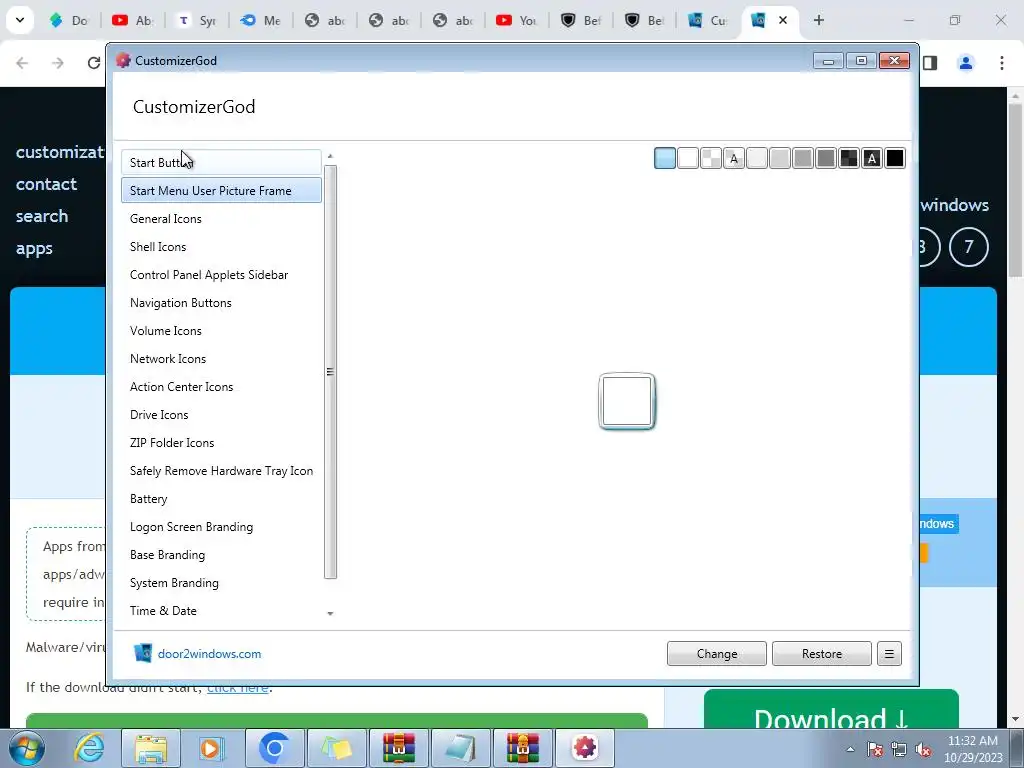Click the white user picture frame preview
The height and width of the screenshot is (768, 1024).
click(x=627, y=401)
